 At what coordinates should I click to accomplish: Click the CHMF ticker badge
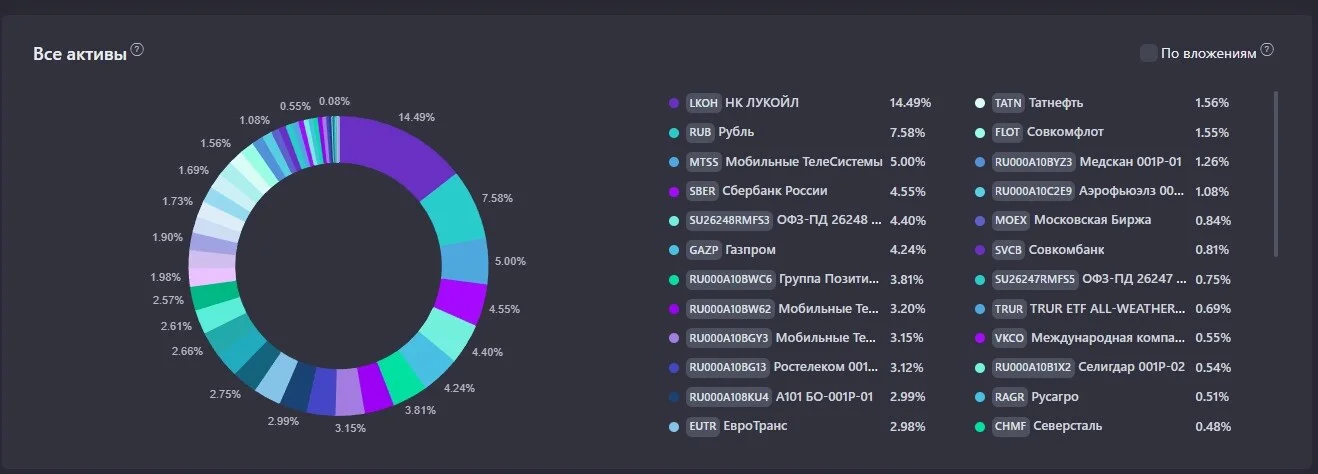tap(1009, 426)
